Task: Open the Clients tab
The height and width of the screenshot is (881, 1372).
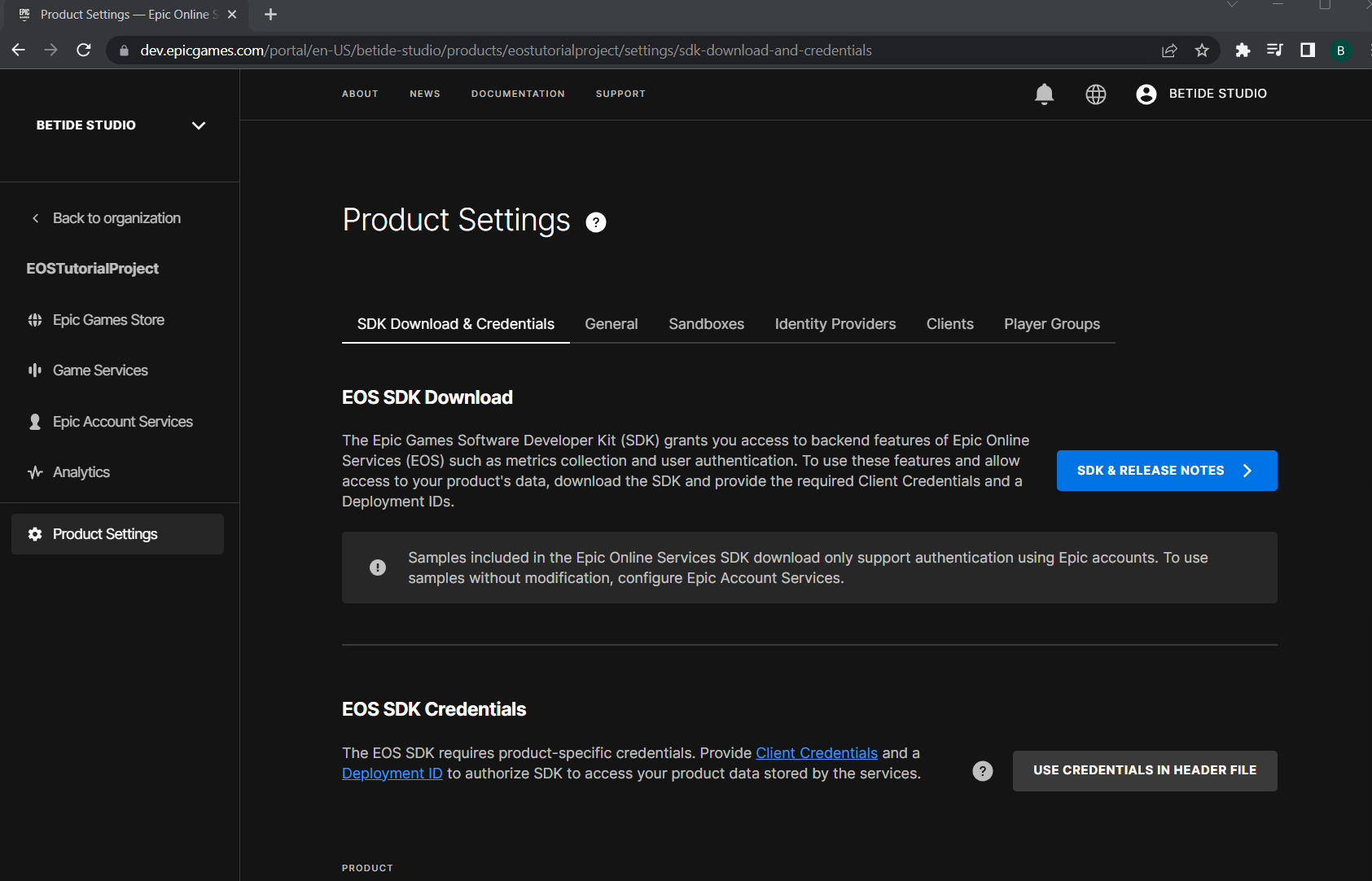Action: pyautogui.click(x=949, y=324)
